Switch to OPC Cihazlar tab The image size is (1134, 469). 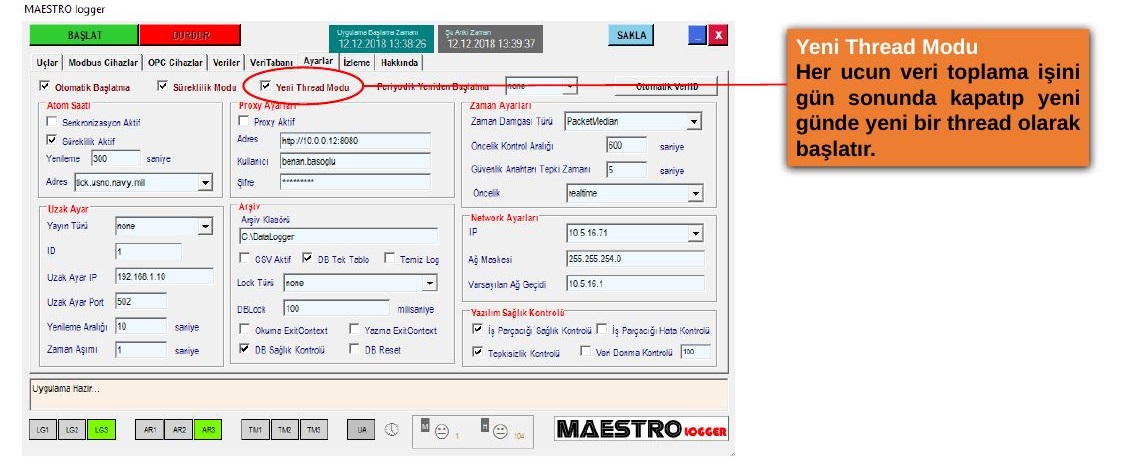click(176, 63)
